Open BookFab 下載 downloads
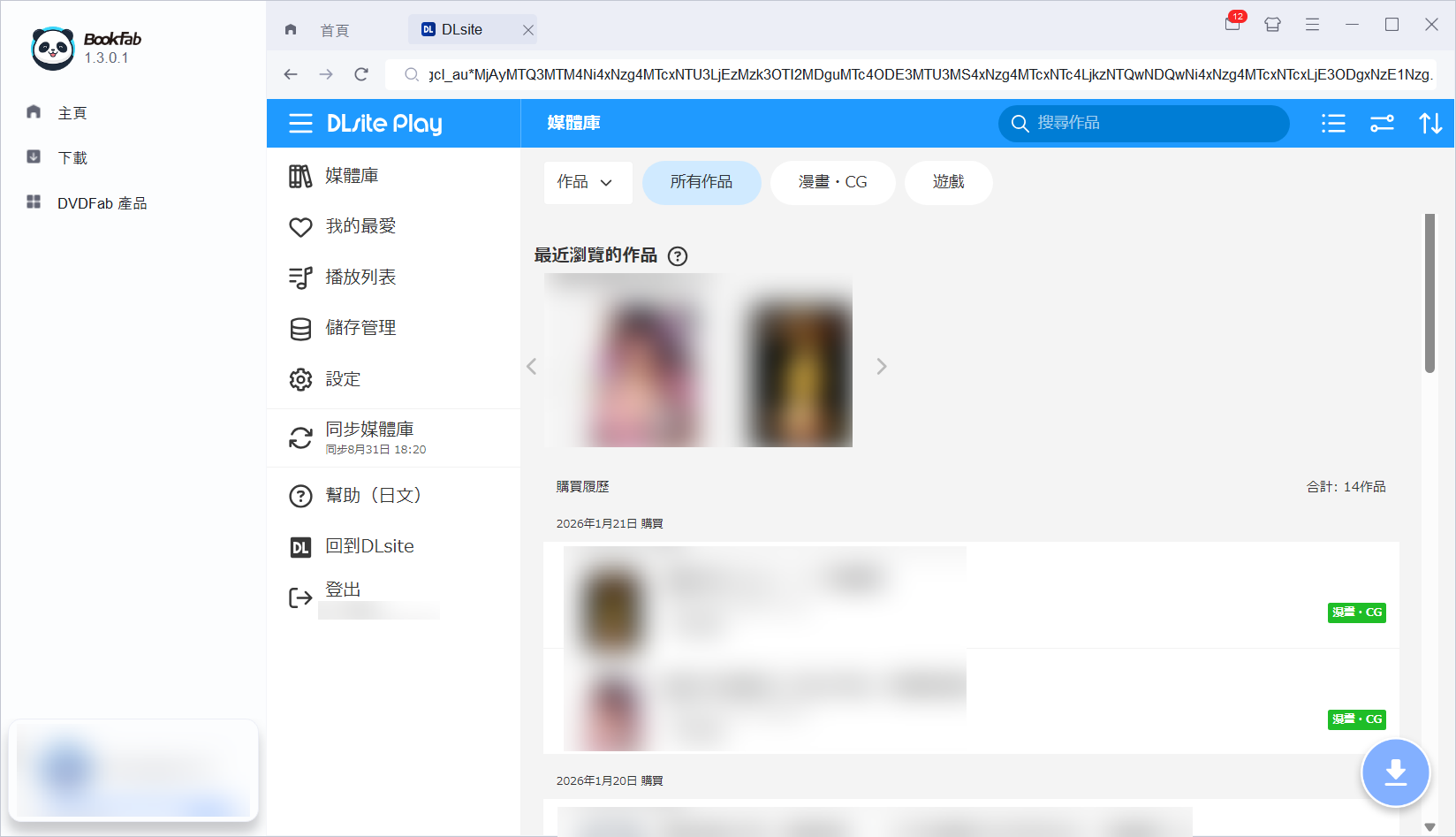 72,158
